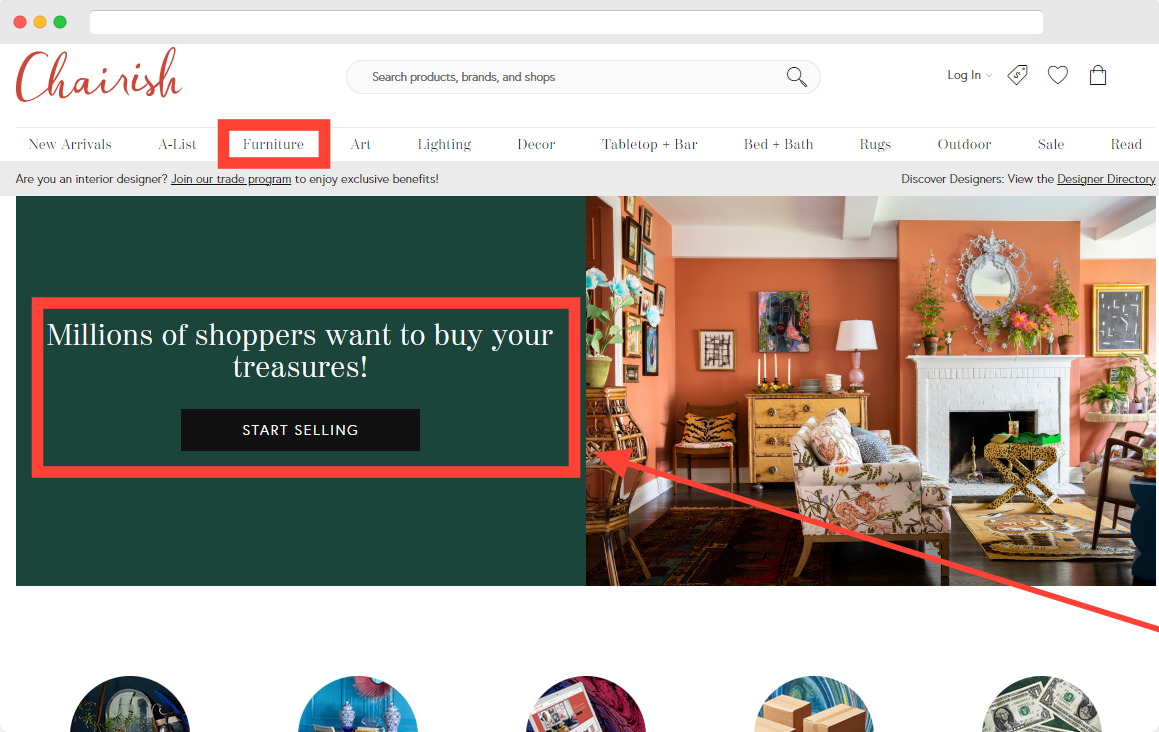
Task: Open the shopping bag cart icon
Action: [1097, 75]
